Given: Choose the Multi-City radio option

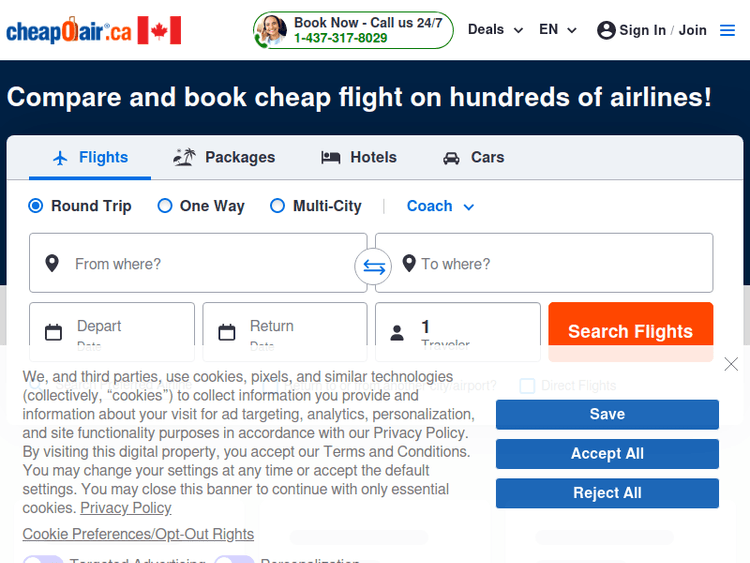Looking at the screenshot, I should (278, 206).
